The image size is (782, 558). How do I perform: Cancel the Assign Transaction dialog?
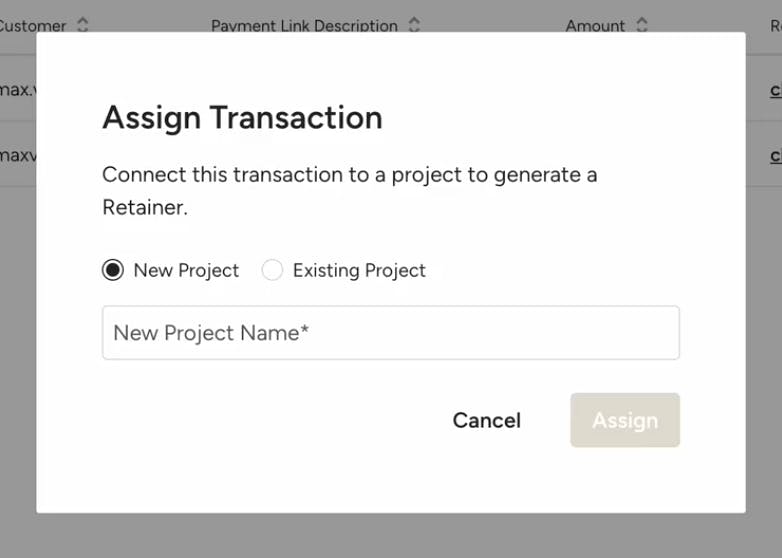(487, 420)
